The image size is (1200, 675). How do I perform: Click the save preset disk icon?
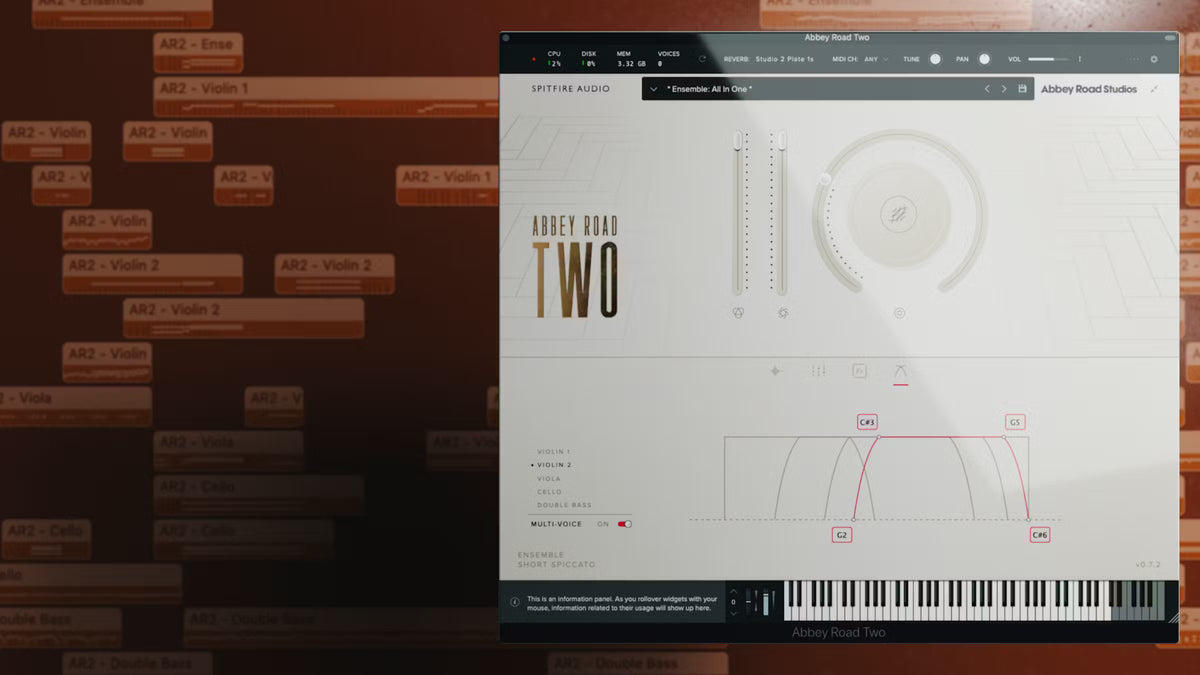pyautogui.click(x=1022, y=89)
